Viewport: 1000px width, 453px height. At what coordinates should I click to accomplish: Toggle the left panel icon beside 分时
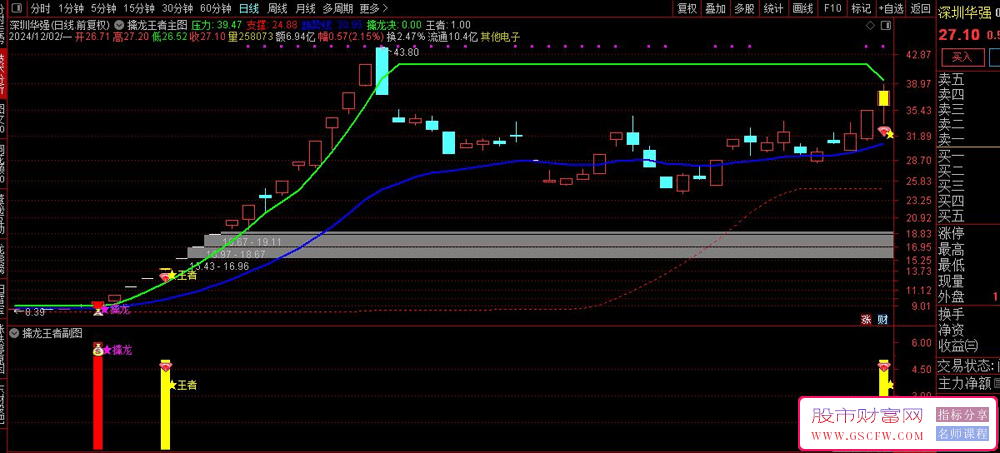pyautogui.click(x=16, y=8)
